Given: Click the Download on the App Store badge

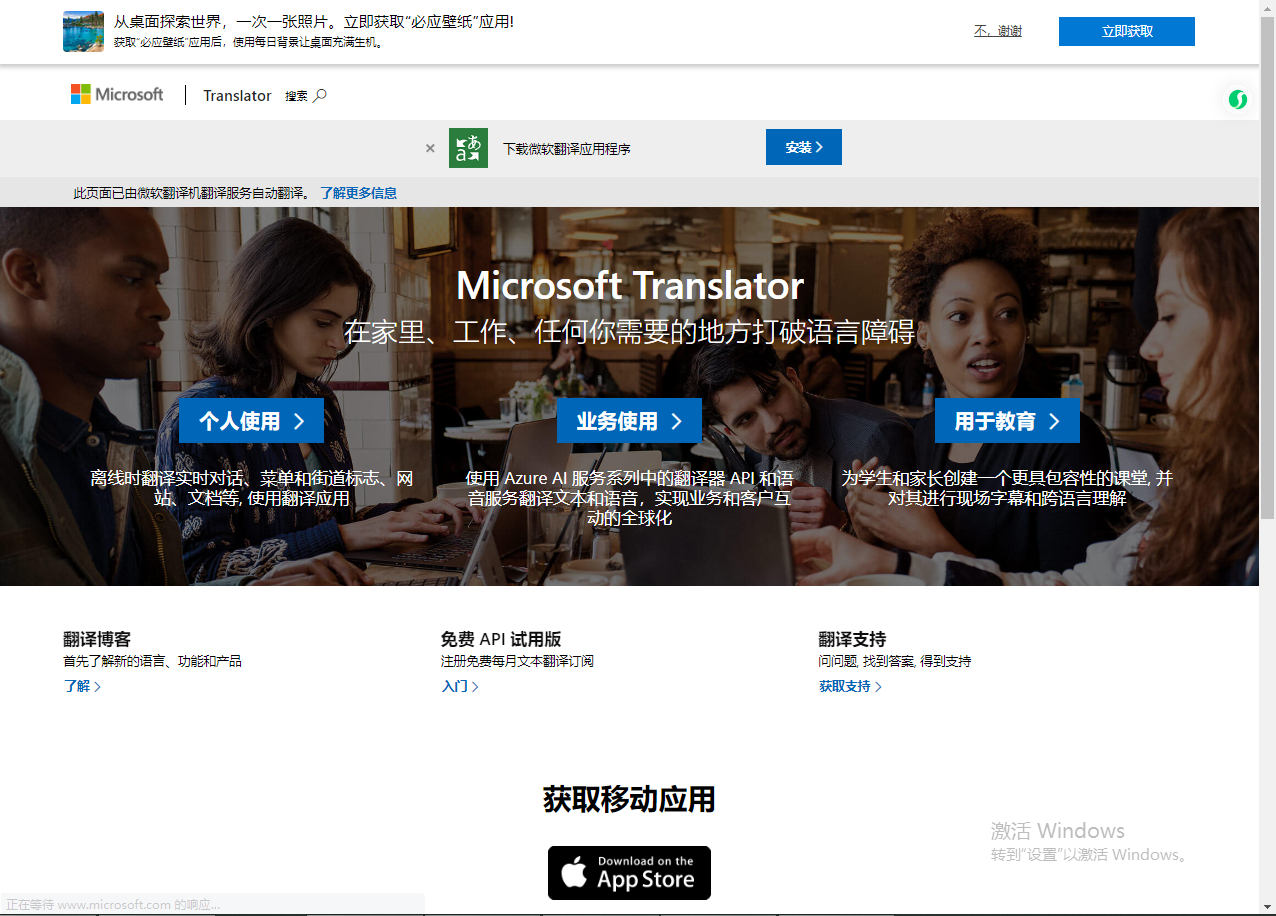Looking at the screenshot, I should point(629,873).
